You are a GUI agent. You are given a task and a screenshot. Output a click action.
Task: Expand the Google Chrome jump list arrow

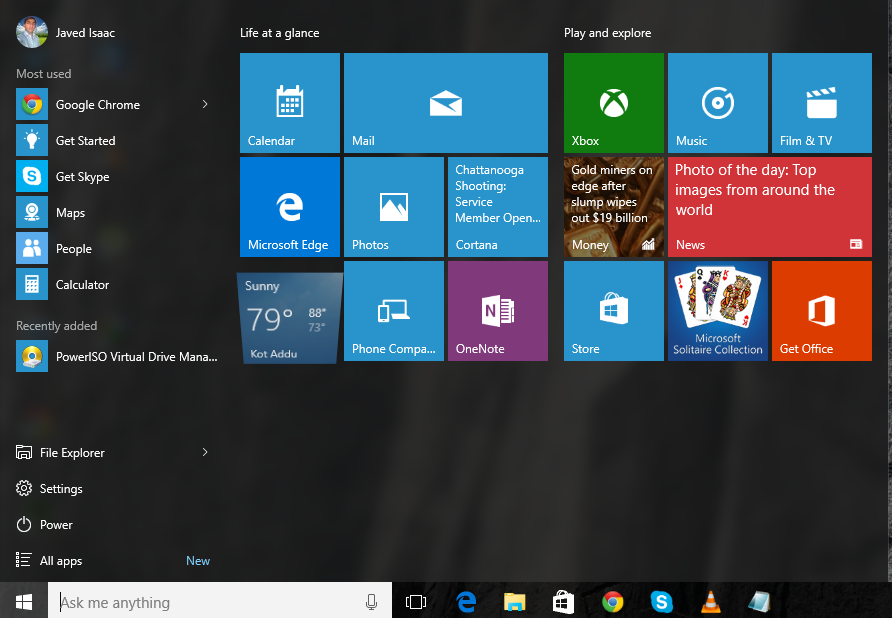tap(205, 104)
